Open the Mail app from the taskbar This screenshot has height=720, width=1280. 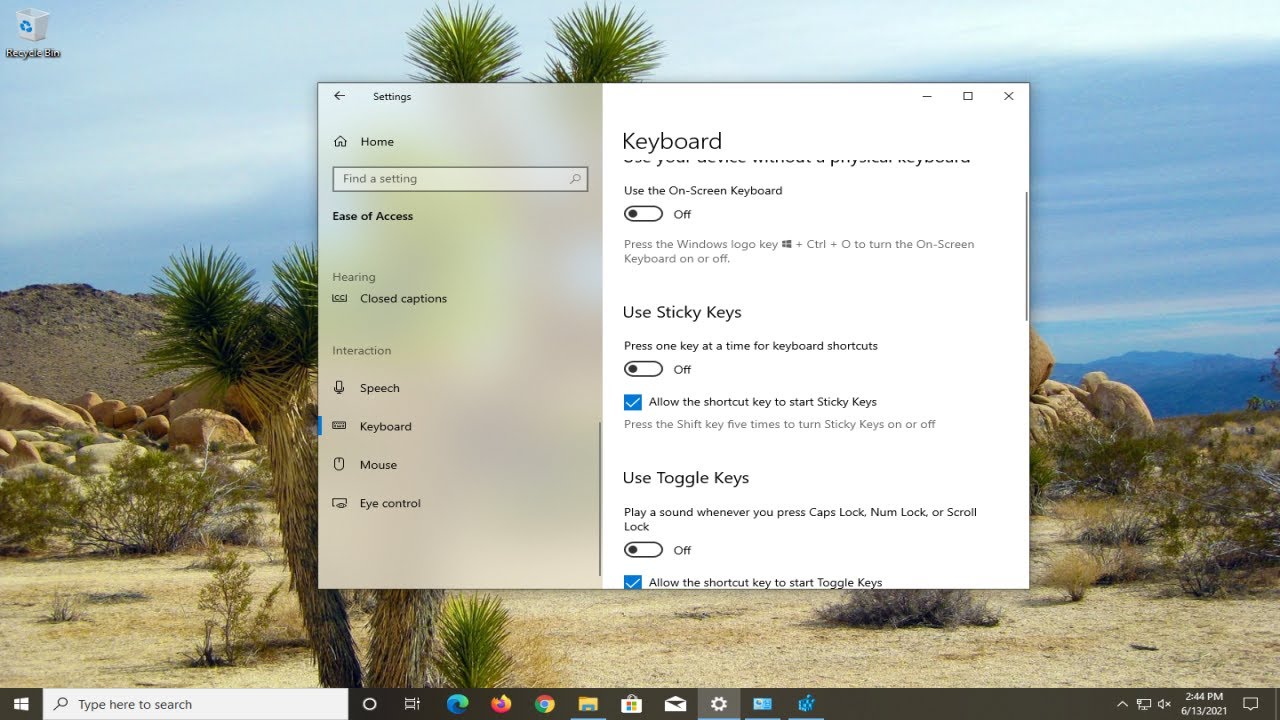coord(675,704)
